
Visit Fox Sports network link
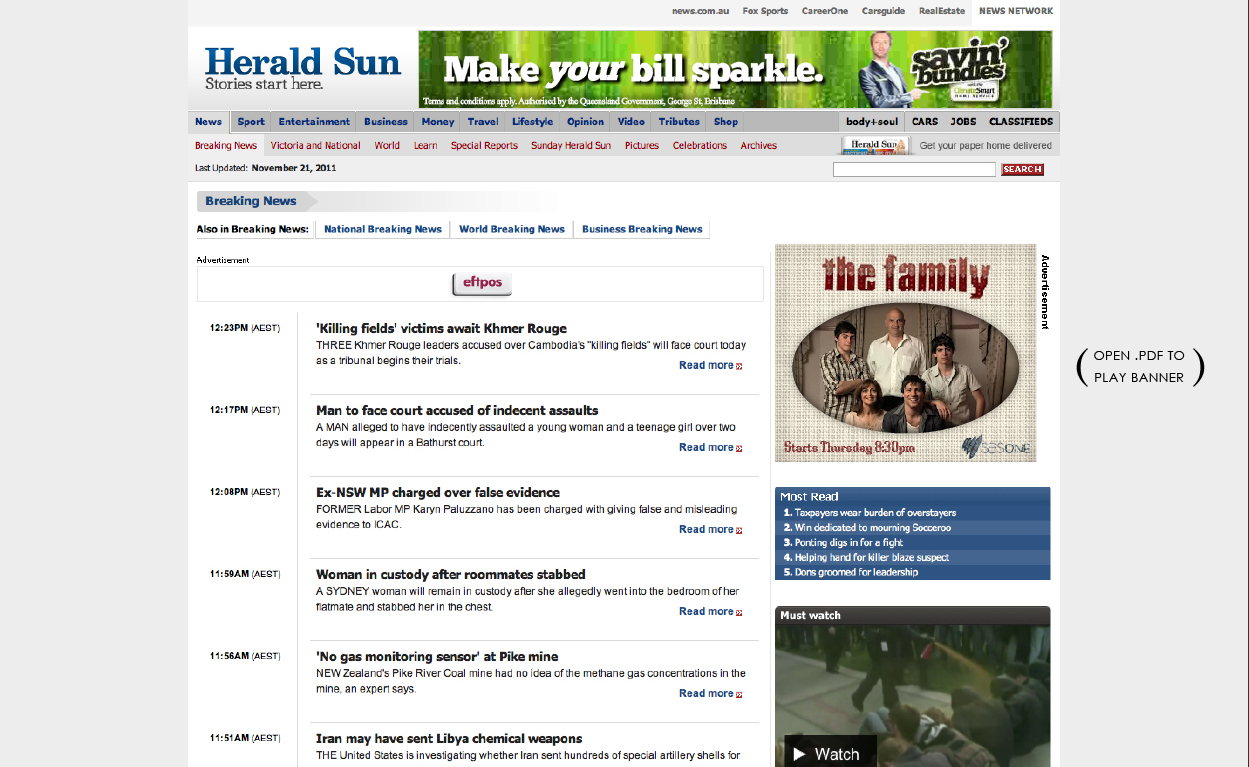(765, 12)
